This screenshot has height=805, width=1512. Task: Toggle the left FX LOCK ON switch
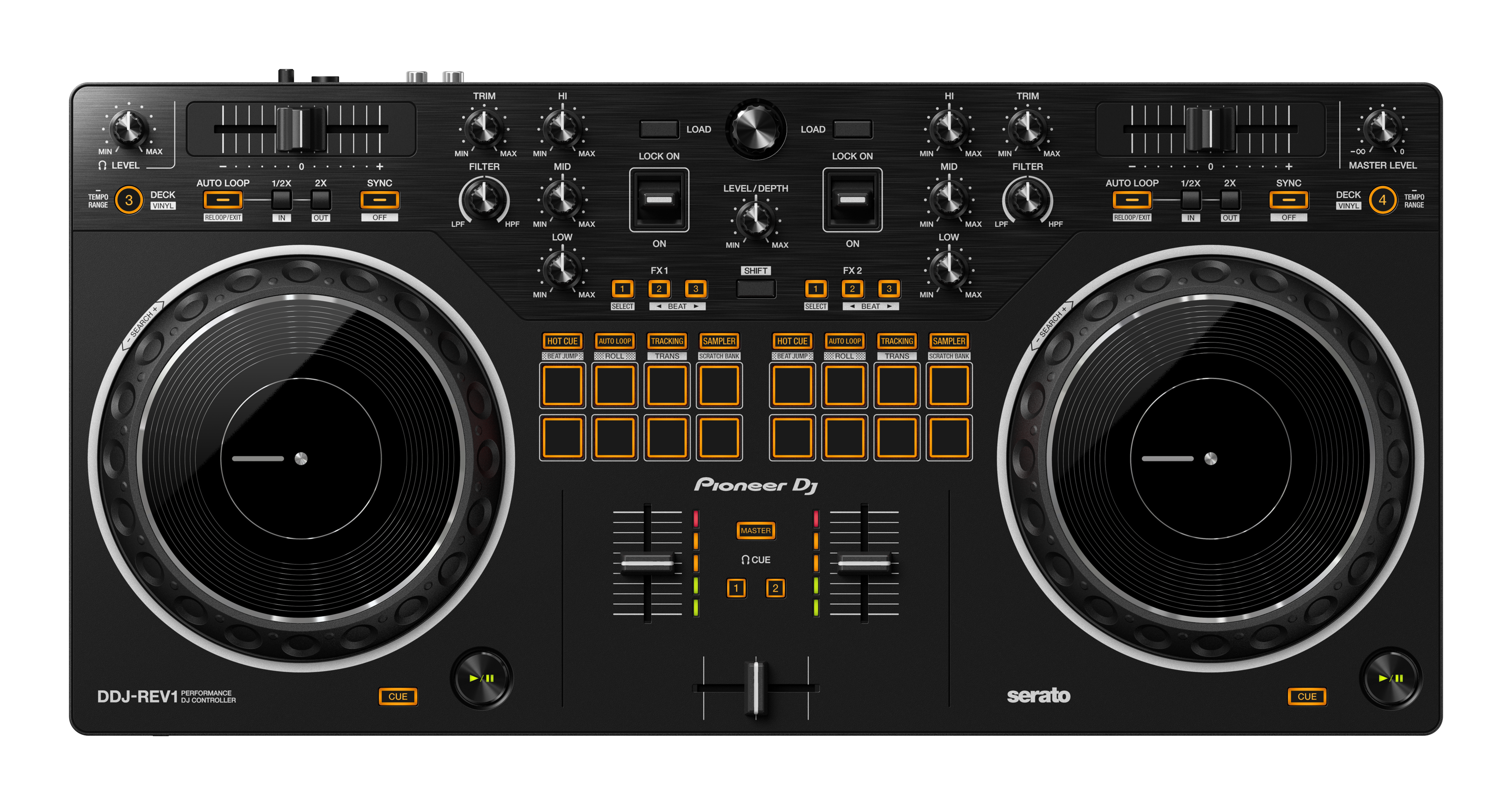pos(660,199)
